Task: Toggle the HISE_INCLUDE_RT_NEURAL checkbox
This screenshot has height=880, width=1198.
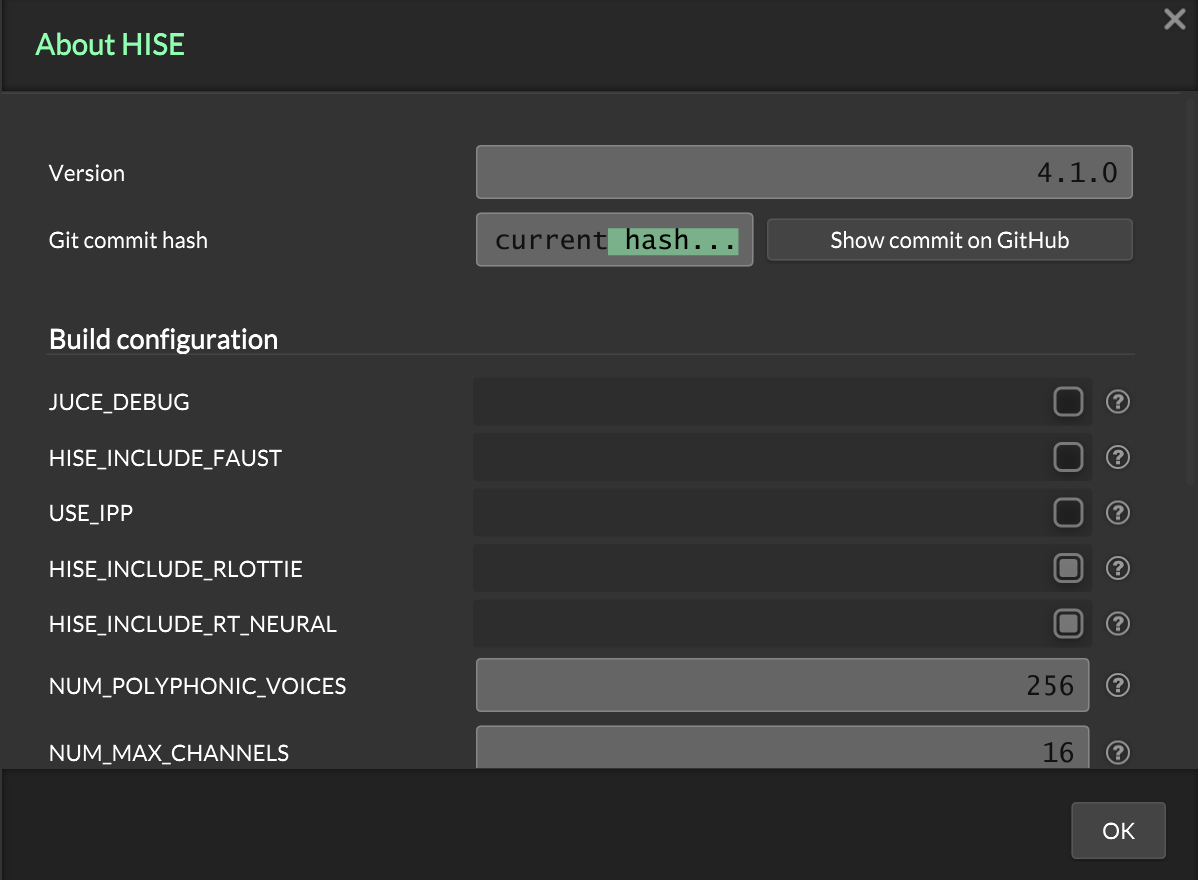Action: [x=1068, y=624]
